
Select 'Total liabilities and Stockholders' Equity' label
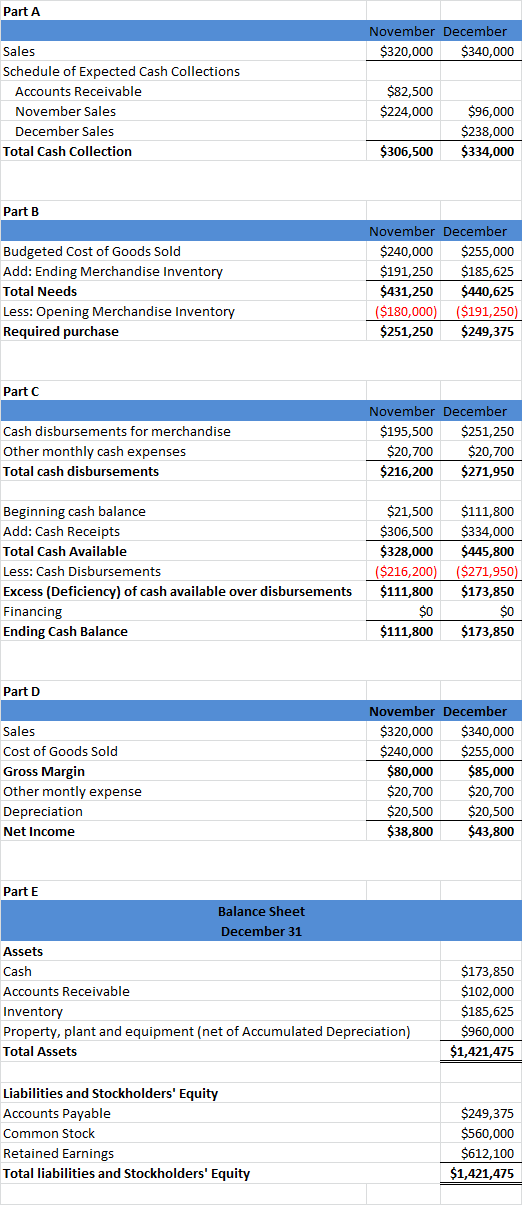(127, 1173)
